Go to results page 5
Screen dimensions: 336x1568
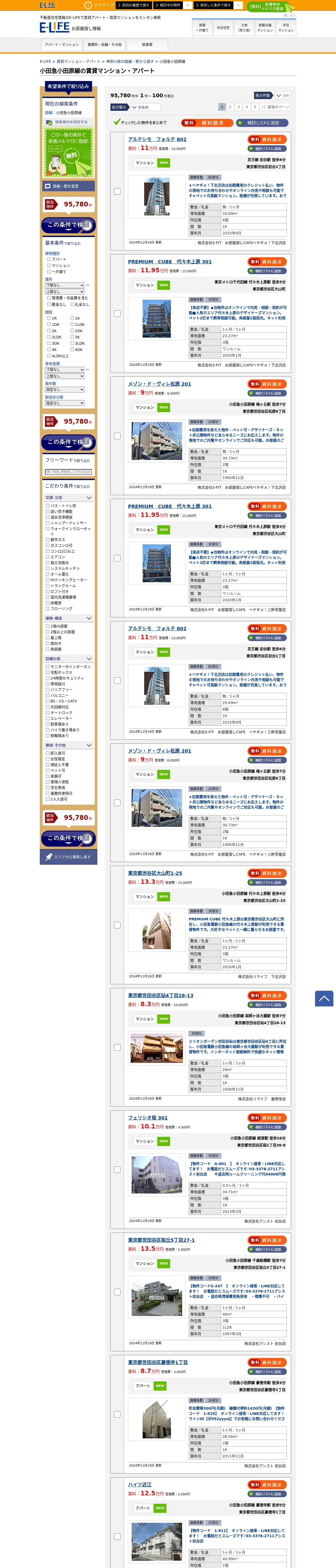click(255, 107)
